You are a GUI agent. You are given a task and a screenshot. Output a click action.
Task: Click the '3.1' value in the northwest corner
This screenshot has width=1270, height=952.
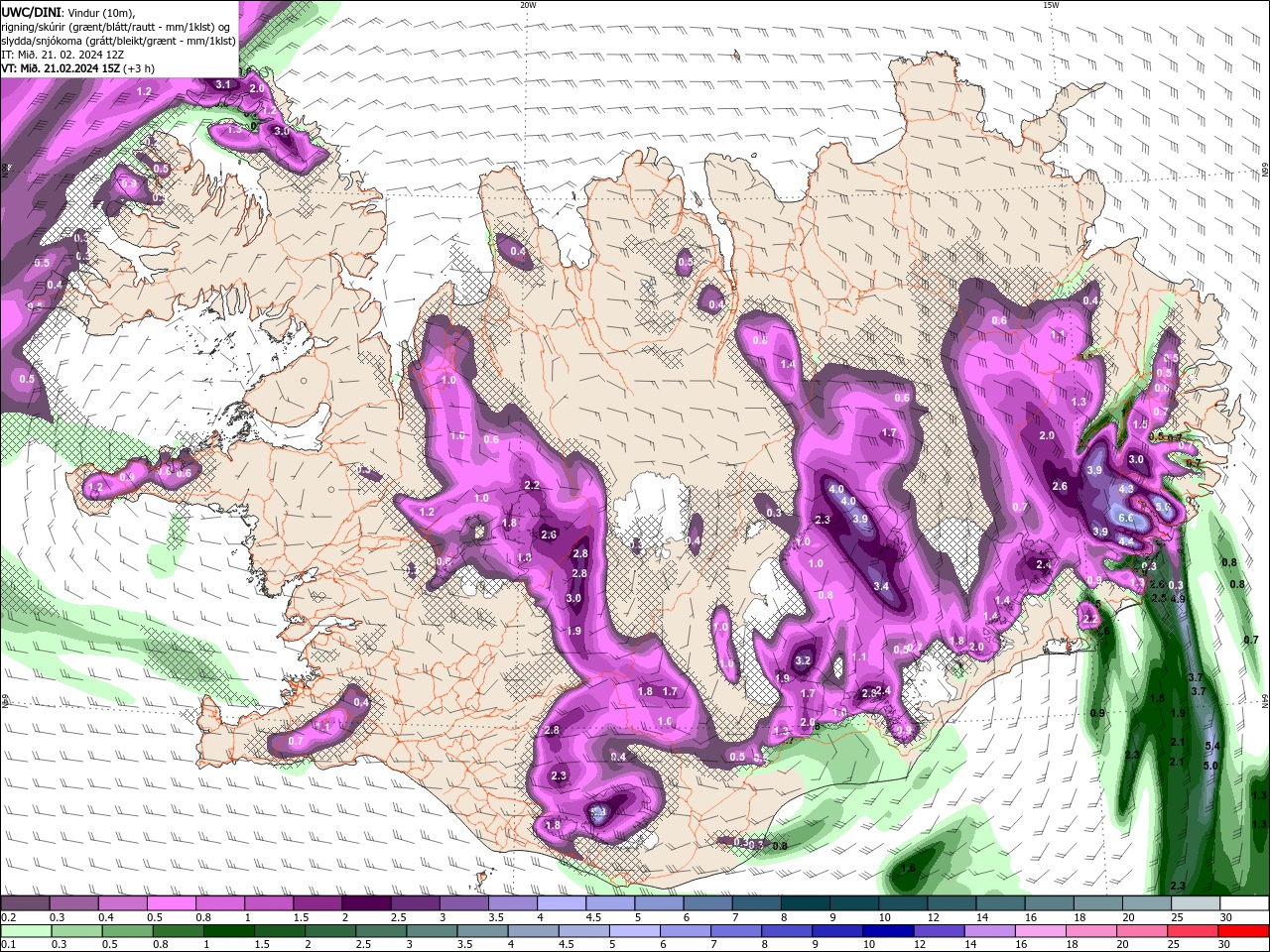coord(222,84)
